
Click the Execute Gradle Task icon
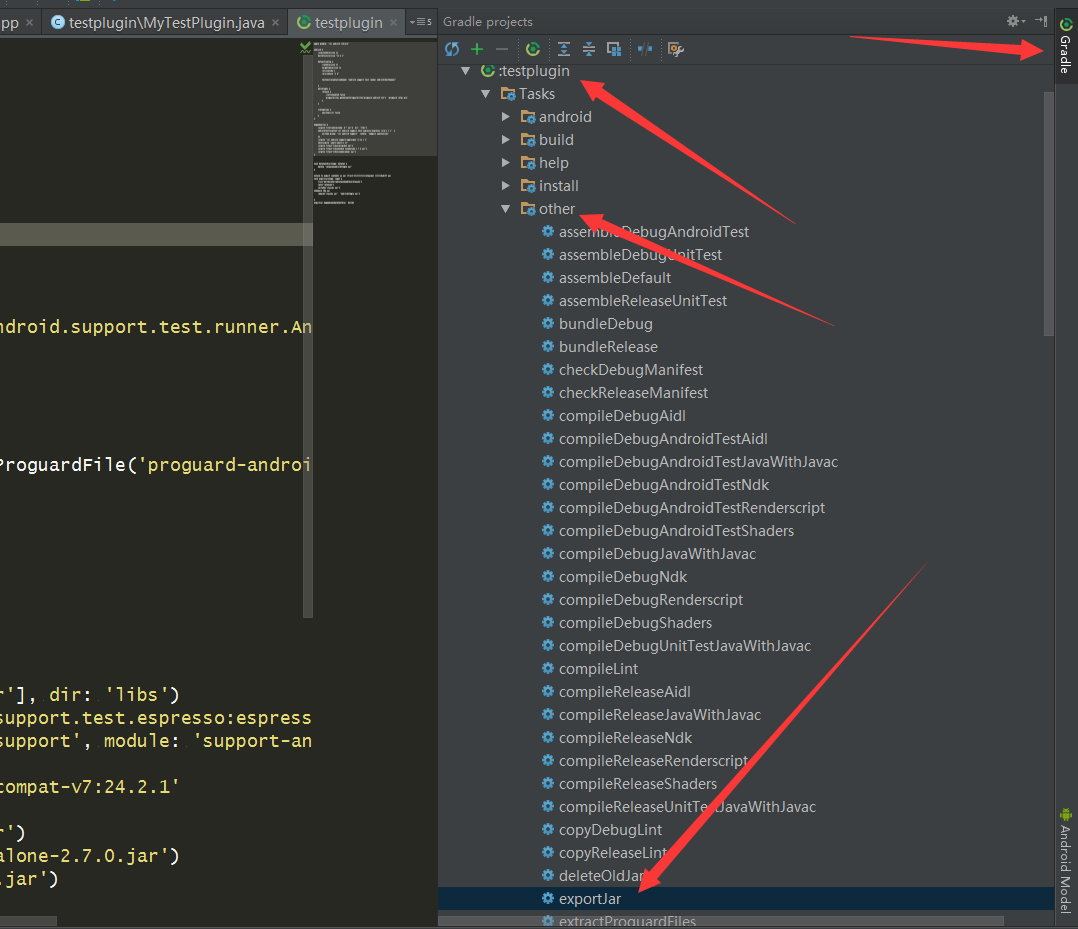533,49
